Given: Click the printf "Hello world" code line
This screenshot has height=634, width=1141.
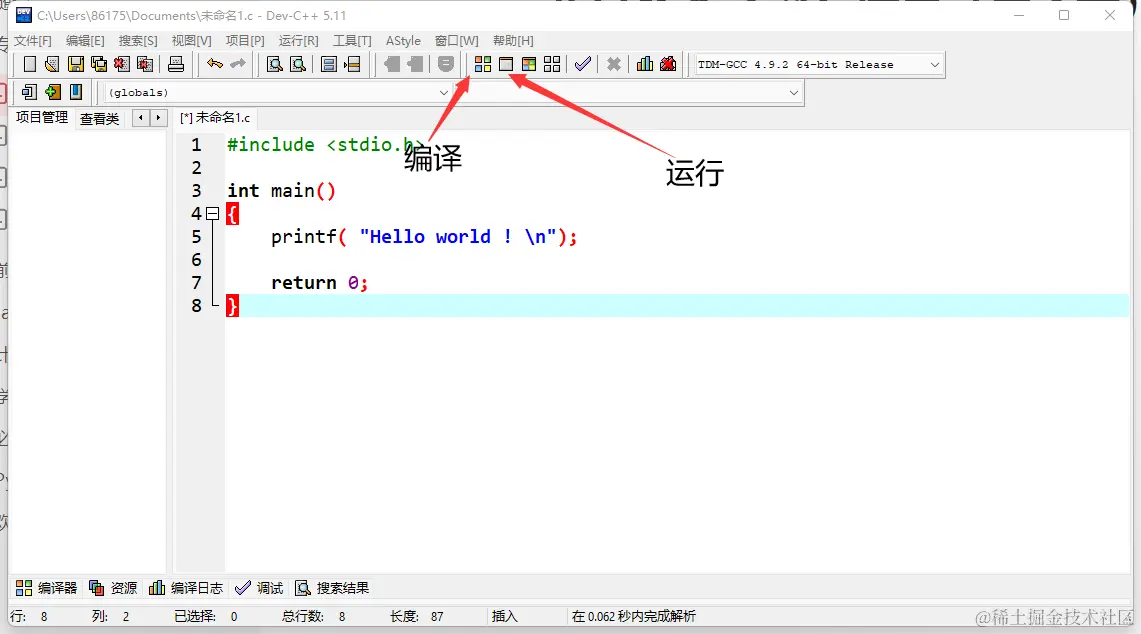Looking at the screenshot, I should click(424, 237).
